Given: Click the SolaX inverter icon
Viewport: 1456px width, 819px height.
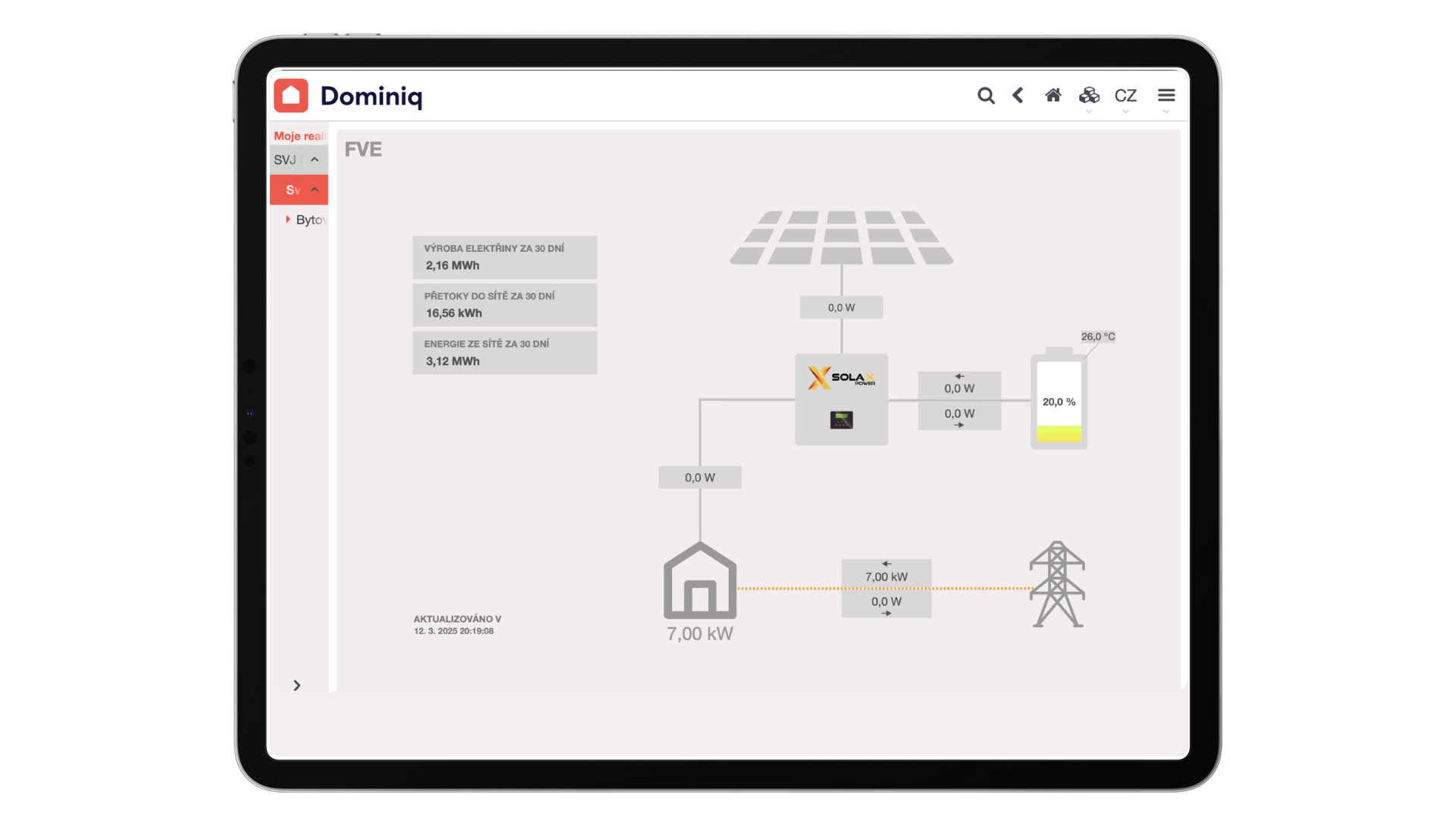Looking at the screenshot, I should pos(841,399).
